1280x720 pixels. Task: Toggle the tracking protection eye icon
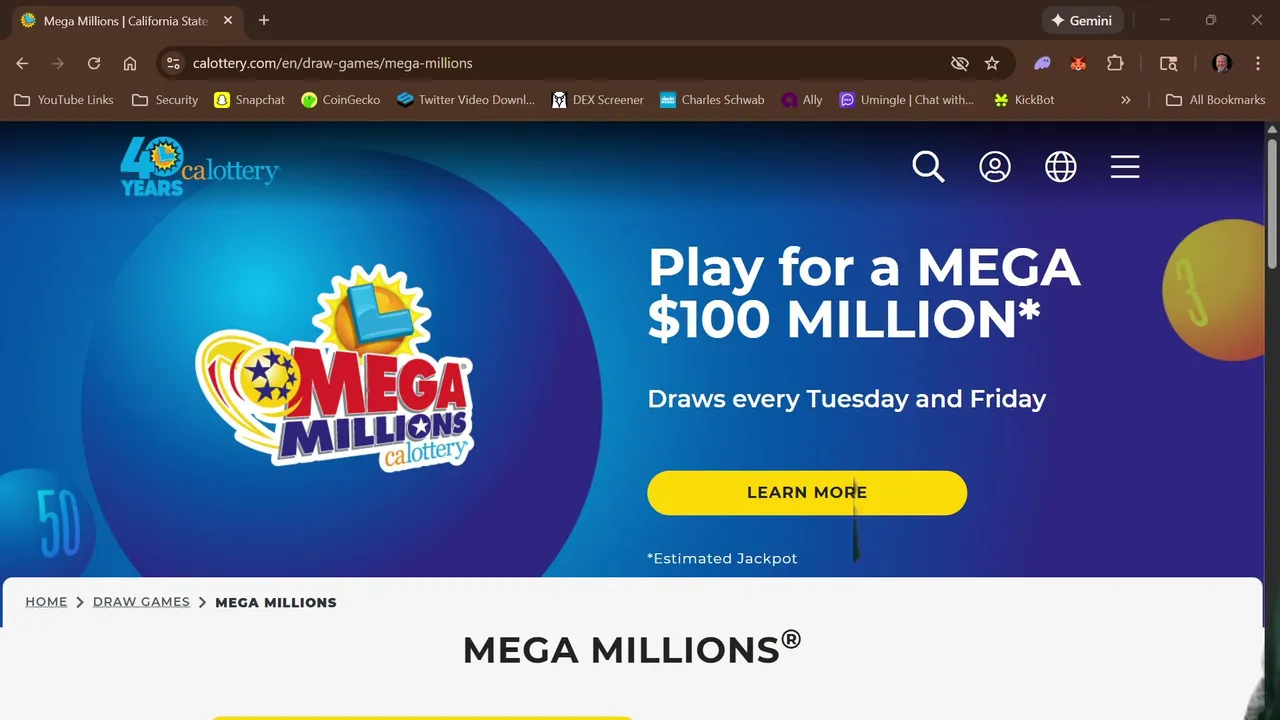960,63
